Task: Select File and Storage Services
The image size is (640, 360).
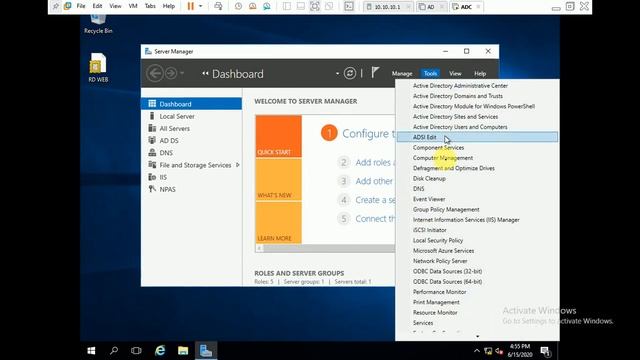Action: point(191,165)
